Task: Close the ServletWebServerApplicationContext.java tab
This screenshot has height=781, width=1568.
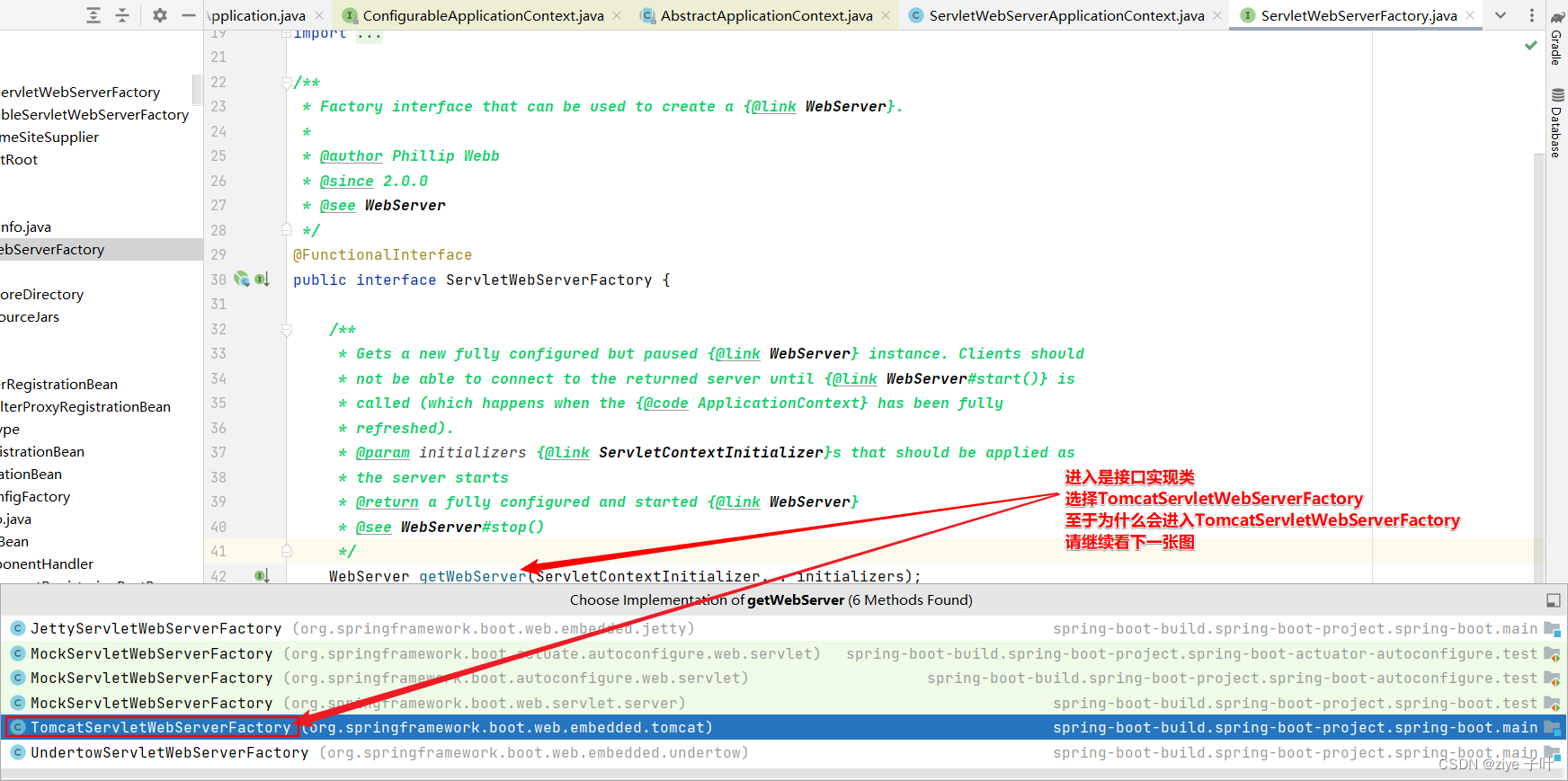Action: click(1217, 15)
